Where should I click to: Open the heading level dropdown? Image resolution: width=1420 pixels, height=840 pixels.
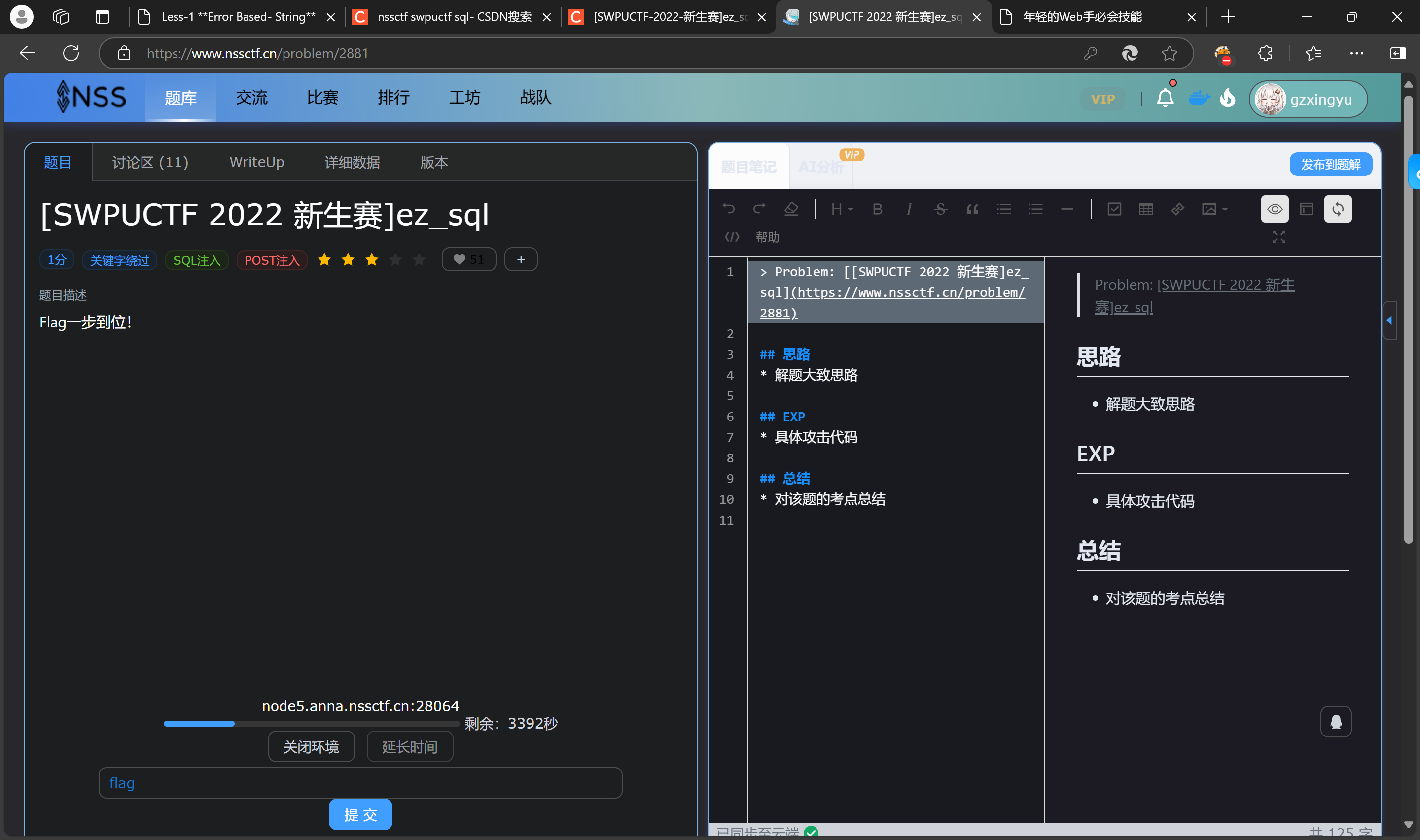coord(842,209)
